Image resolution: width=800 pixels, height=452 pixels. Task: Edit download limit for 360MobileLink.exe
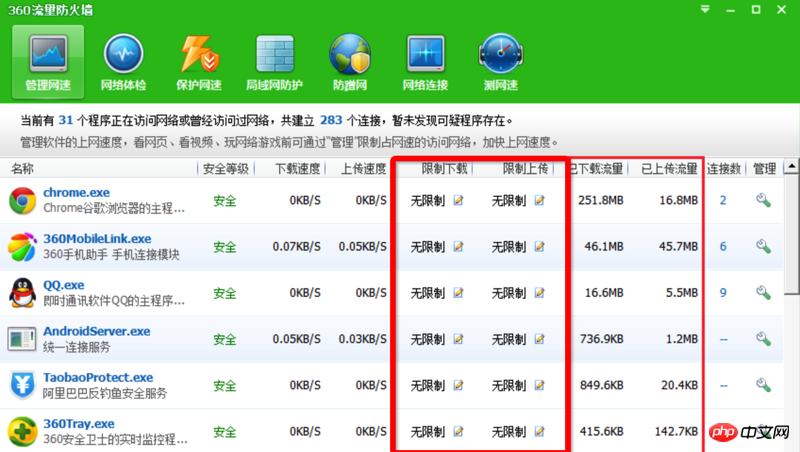458,247
